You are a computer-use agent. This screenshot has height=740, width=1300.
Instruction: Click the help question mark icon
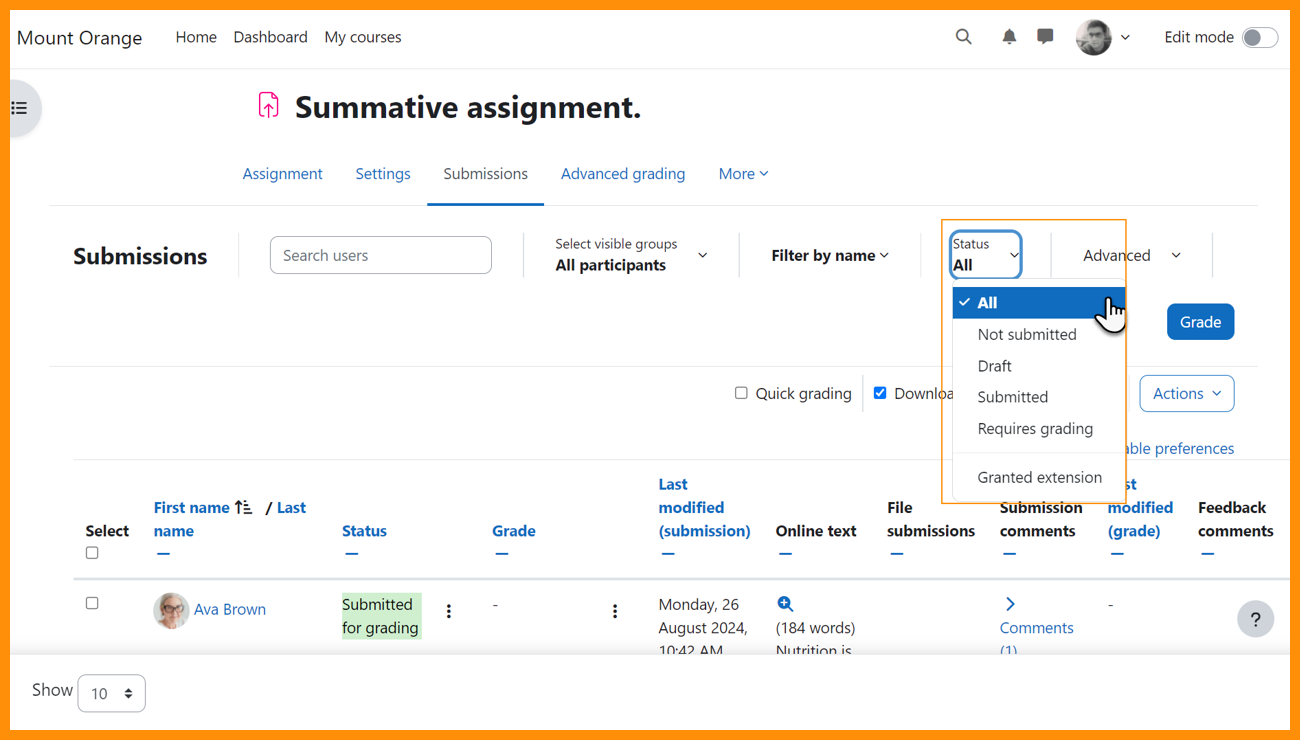1255,619
